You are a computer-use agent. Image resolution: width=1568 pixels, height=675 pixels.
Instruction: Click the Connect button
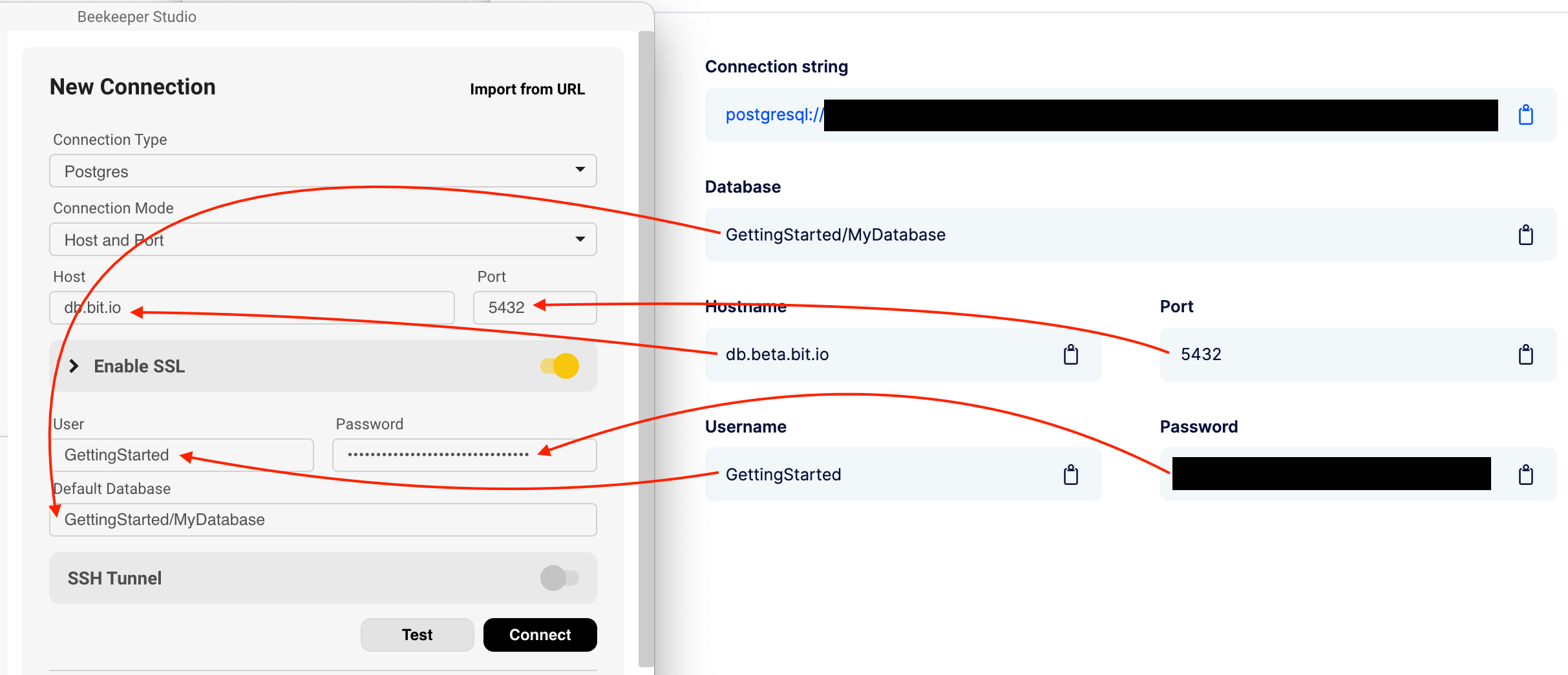click(x=540, y=635)
